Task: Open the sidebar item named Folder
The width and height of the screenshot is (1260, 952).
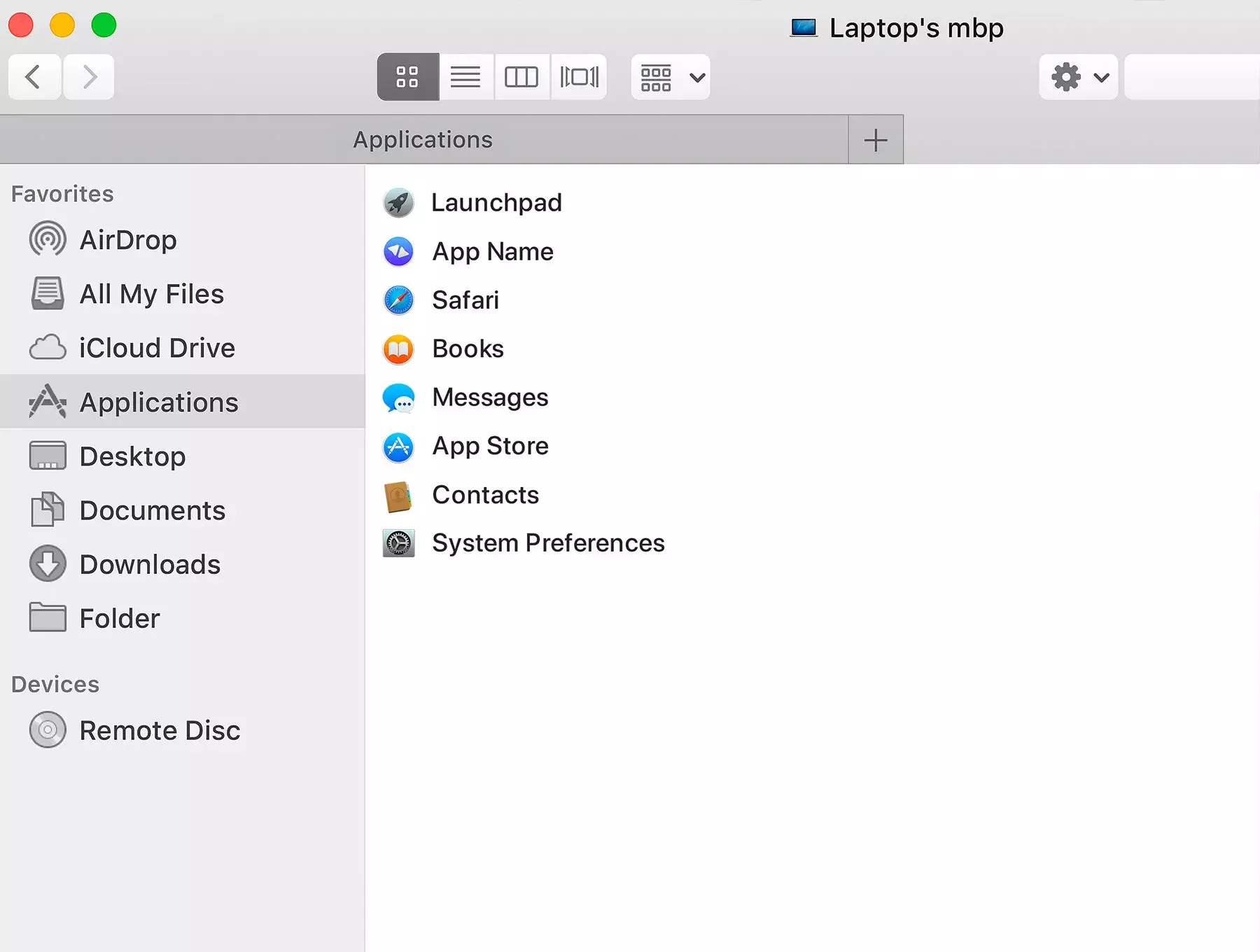Action: (x=183, y=617)
